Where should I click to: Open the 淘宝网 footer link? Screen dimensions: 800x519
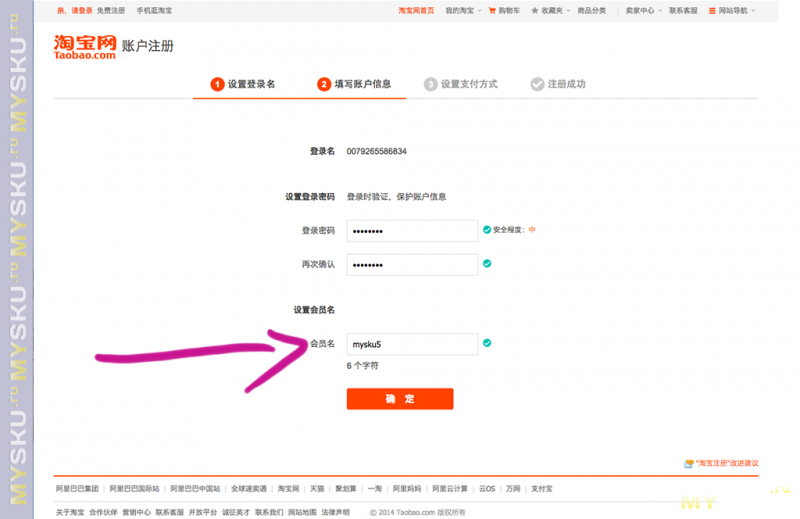[288, 488]
